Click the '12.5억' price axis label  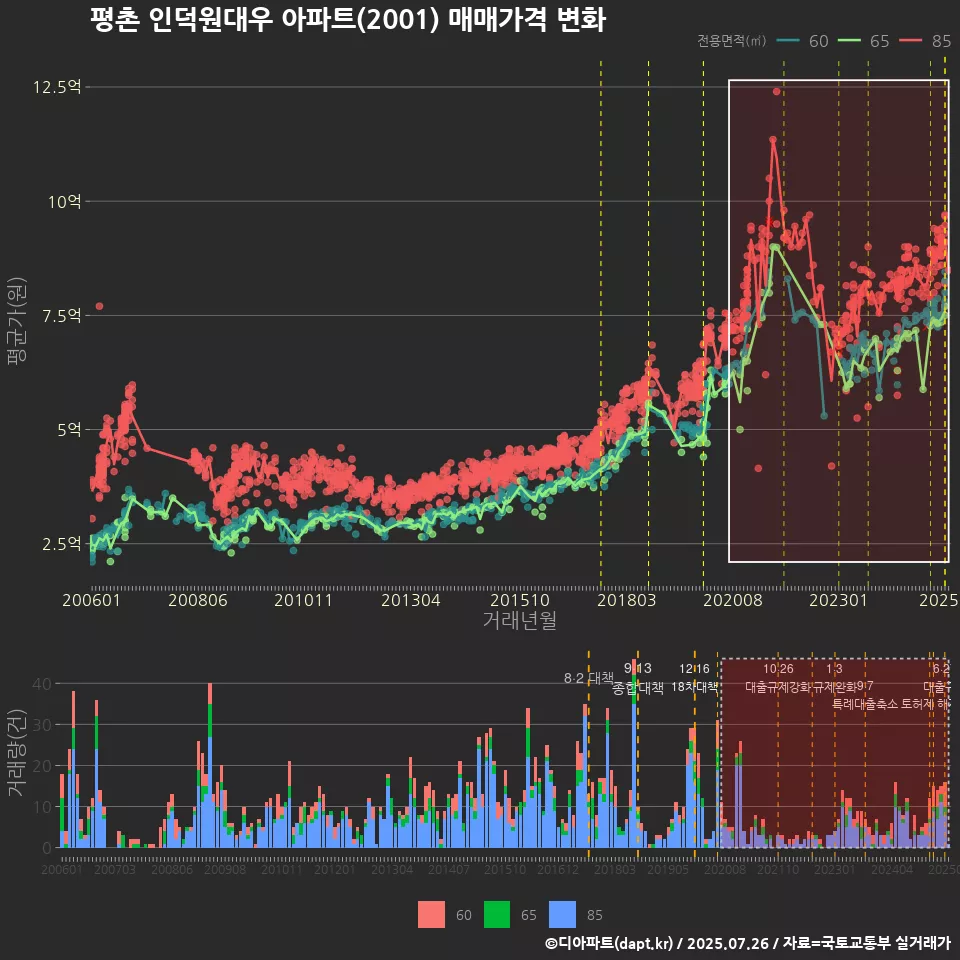tap(57, 87)
